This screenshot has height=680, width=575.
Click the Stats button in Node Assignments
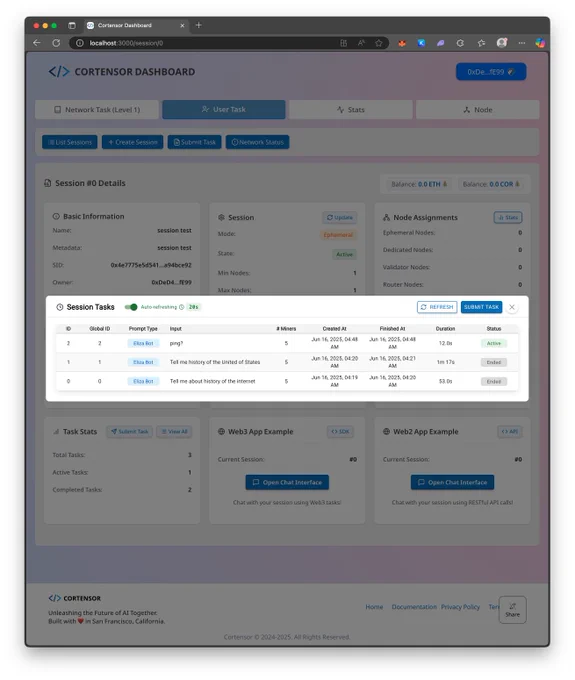508,217
